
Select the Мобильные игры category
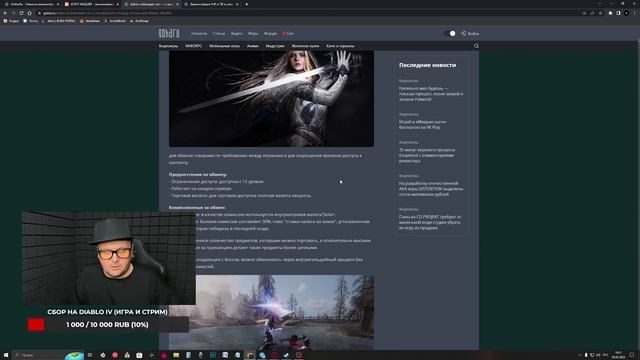pyautogui.click(x=224, y=46)
